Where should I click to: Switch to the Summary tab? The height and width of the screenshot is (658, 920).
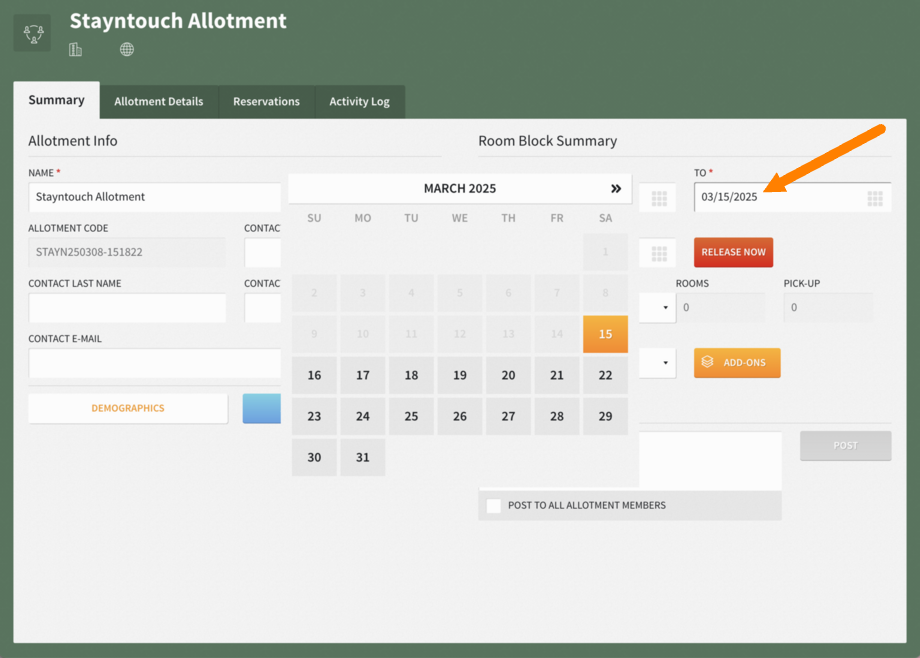[x=56, y=100]
